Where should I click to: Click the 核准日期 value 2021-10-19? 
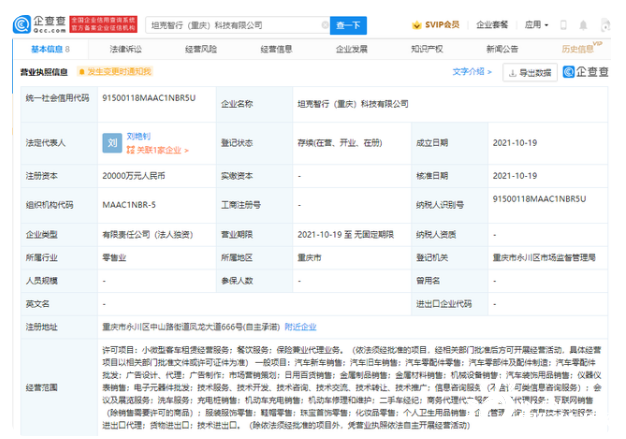(x=515, y=176)
